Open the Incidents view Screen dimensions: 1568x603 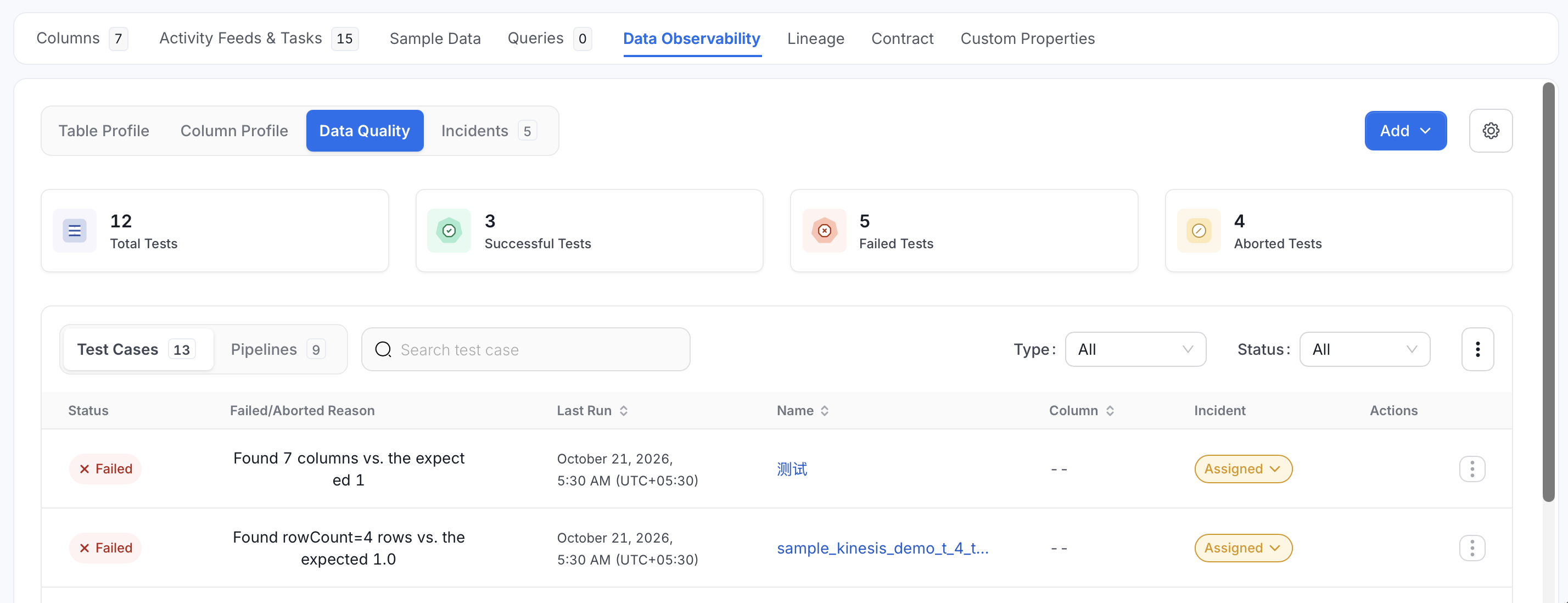pos(488,130)
